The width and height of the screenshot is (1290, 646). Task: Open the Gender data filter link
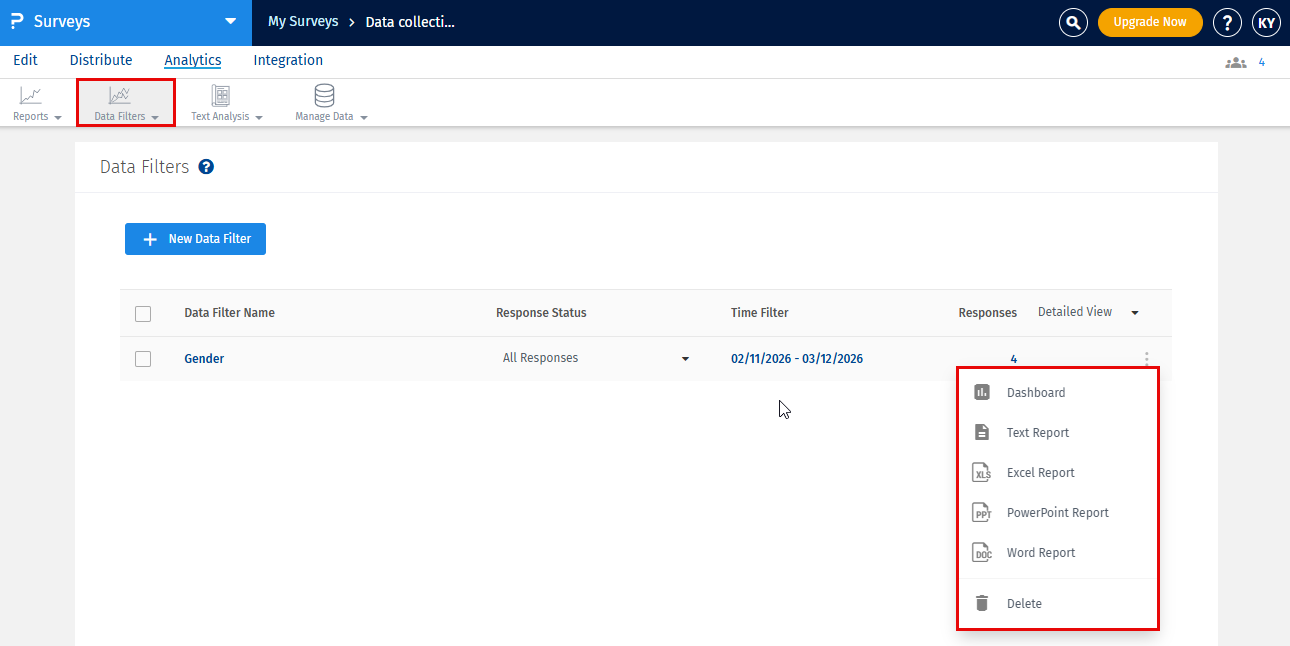click(x=204, y=358)
